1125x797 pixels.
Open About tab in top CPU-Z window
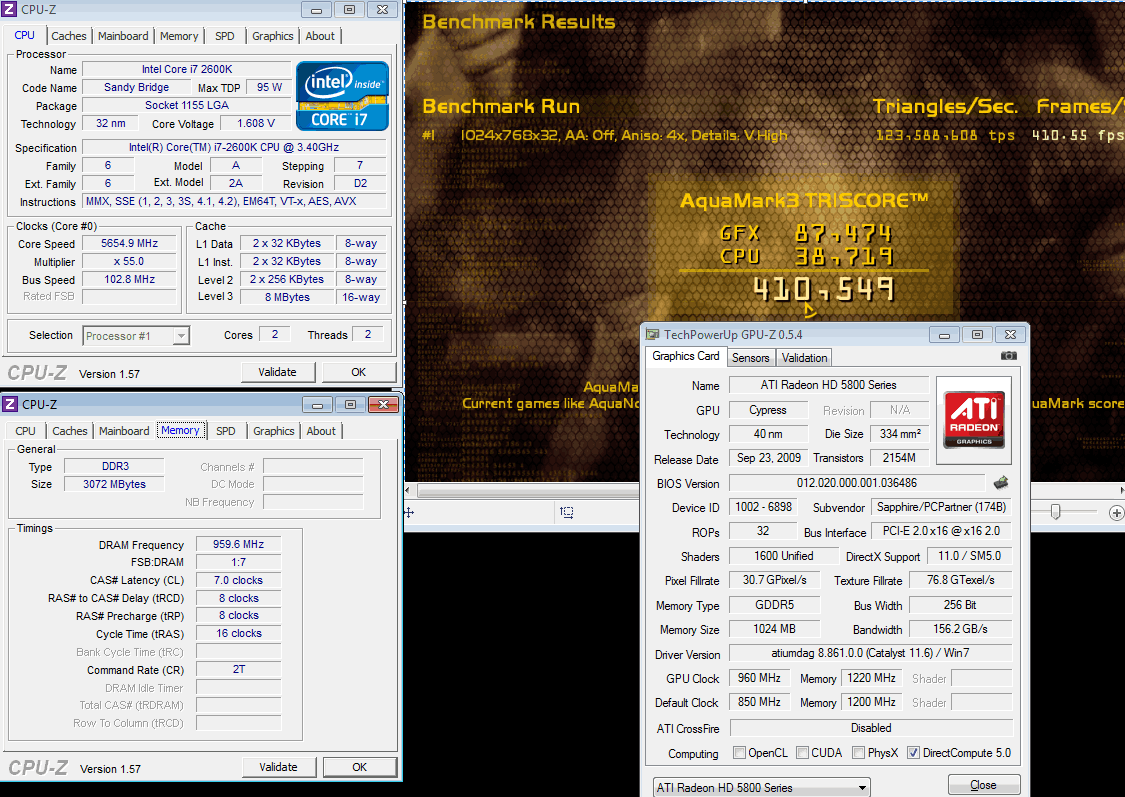click(x=320, y=36)
